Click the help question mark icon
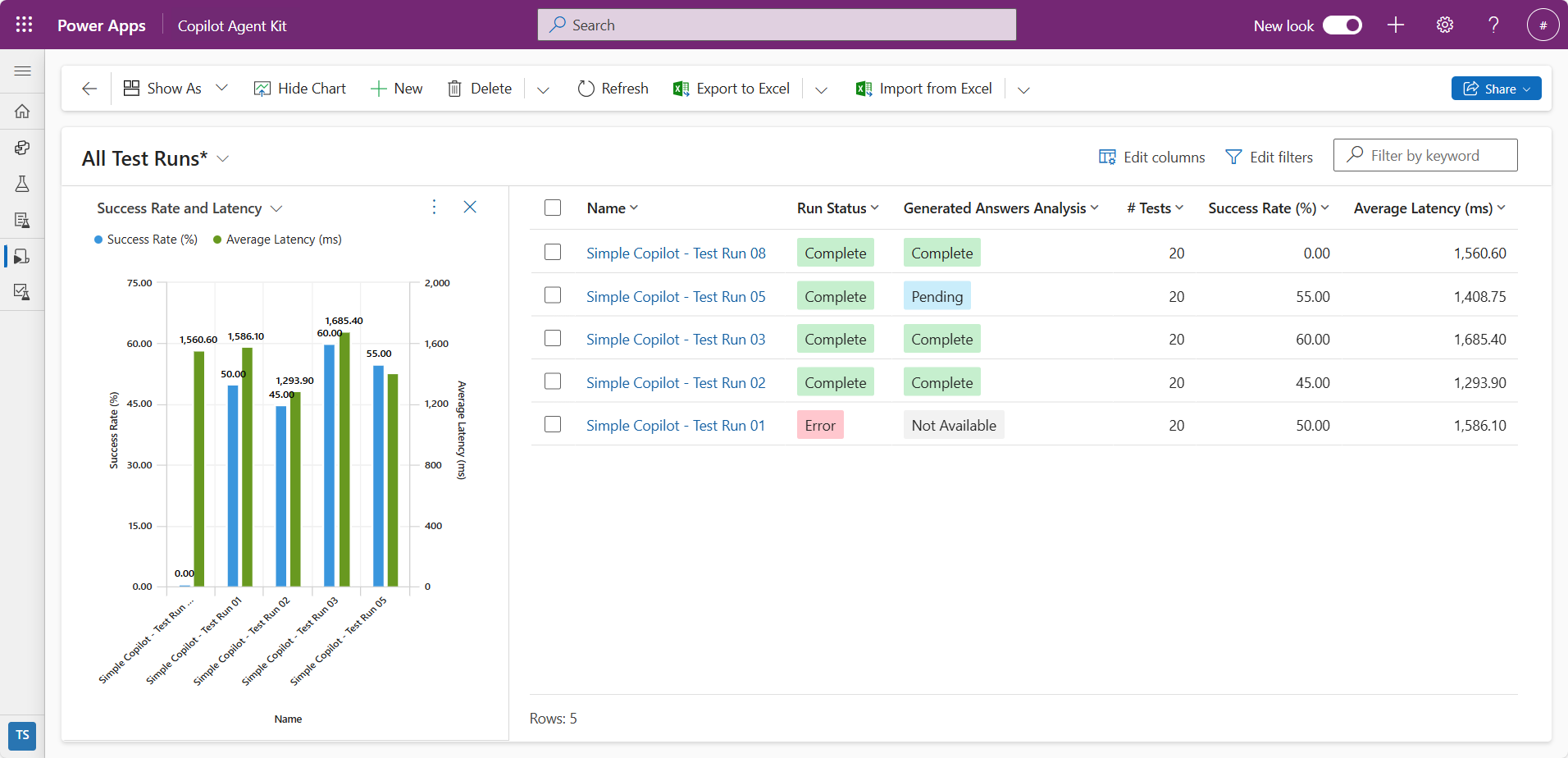Screen dimensions: 1568x758 point(1493,25)
